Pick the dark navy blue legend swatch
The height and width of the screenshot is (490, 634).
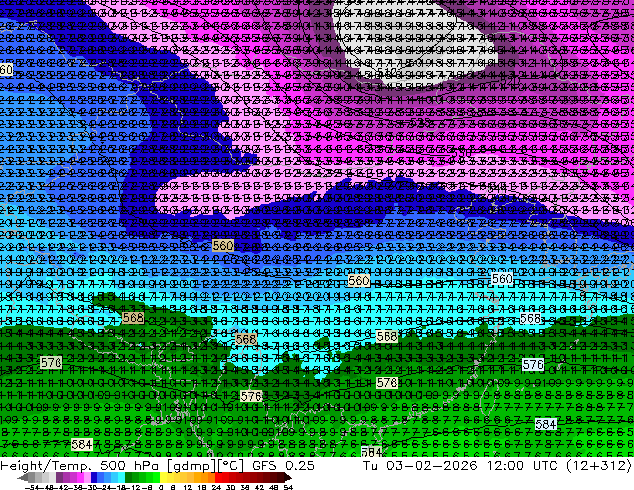point(94,478)
